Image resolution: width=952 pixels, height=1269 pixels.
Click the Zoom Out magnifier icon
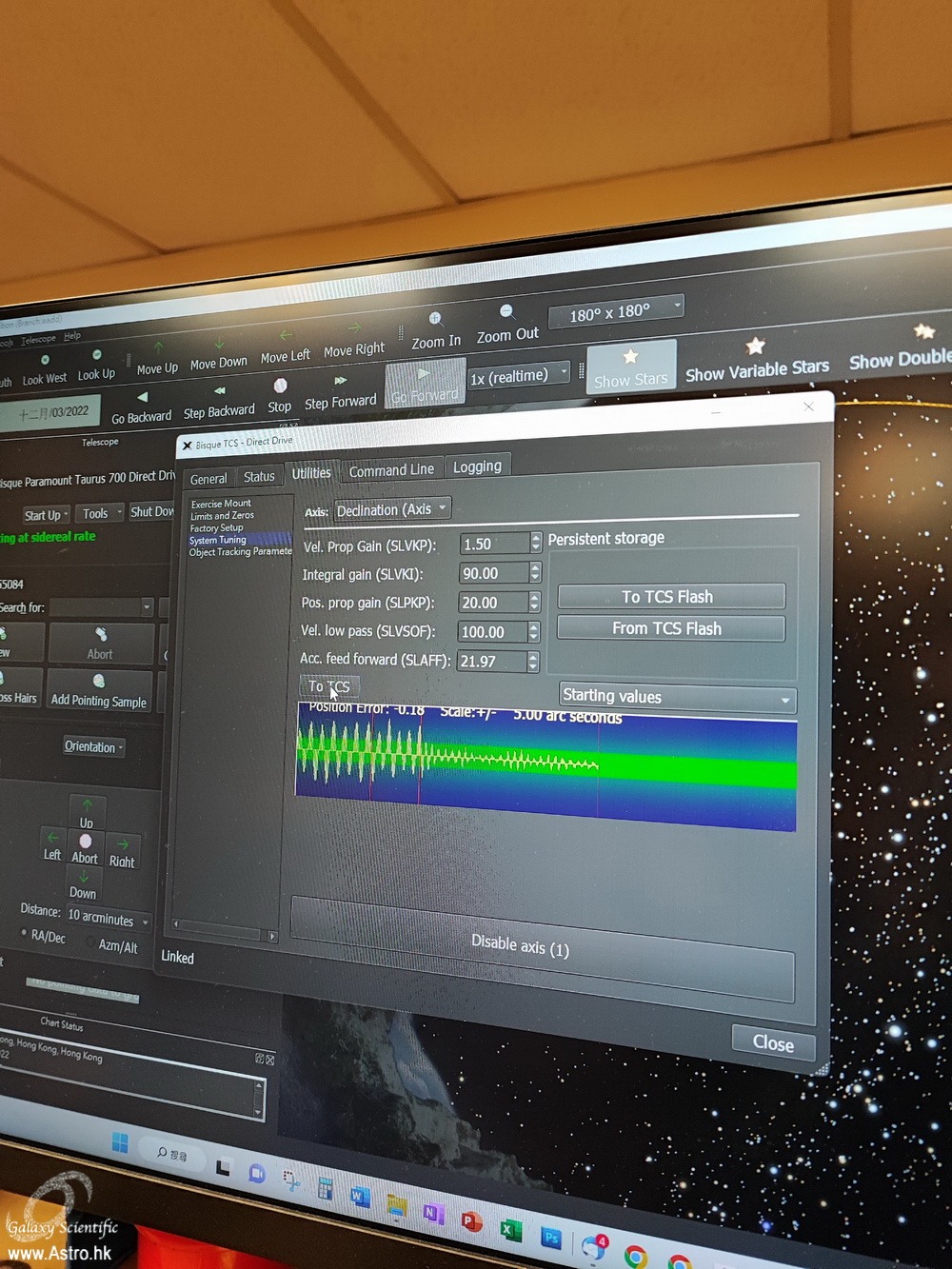point(506,311)
